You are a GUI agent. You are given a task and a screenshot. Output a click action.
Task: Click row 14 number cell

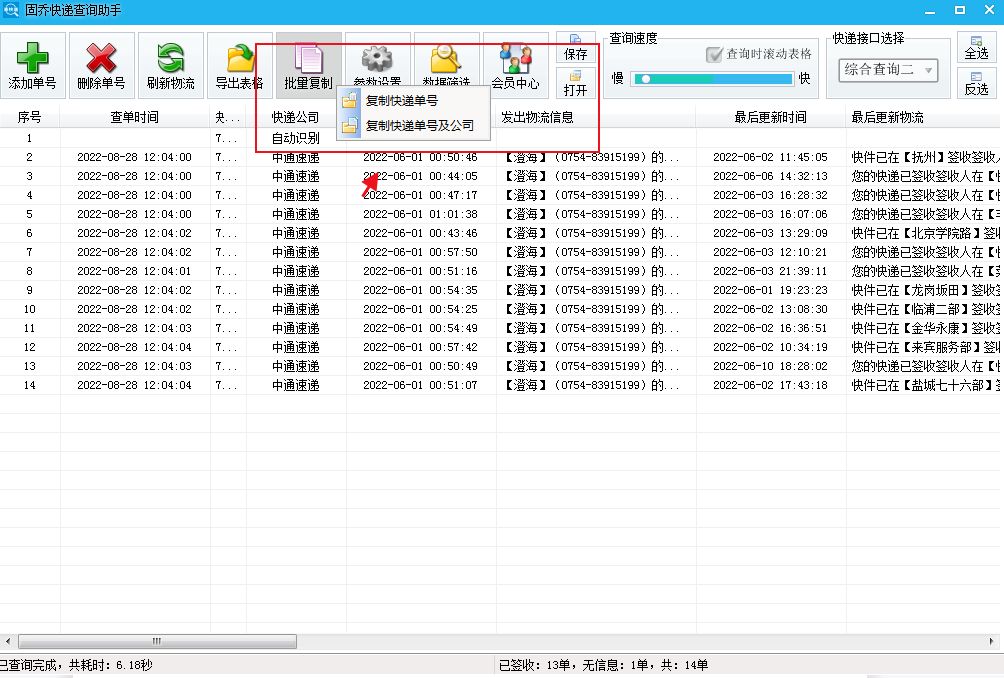[x=29, y=385]
